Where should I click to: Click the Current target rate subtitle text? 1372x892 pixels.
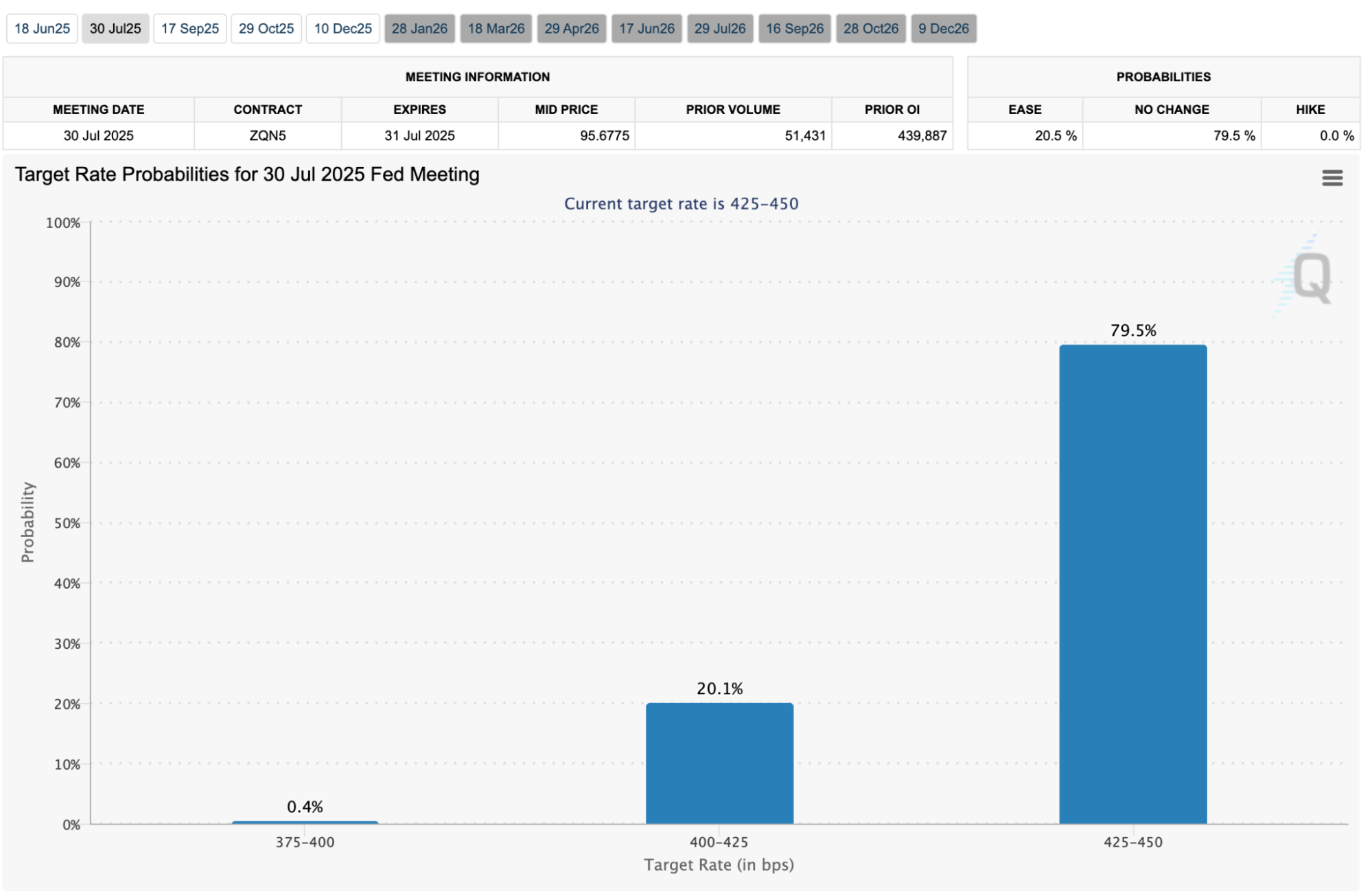pos(681,204)
